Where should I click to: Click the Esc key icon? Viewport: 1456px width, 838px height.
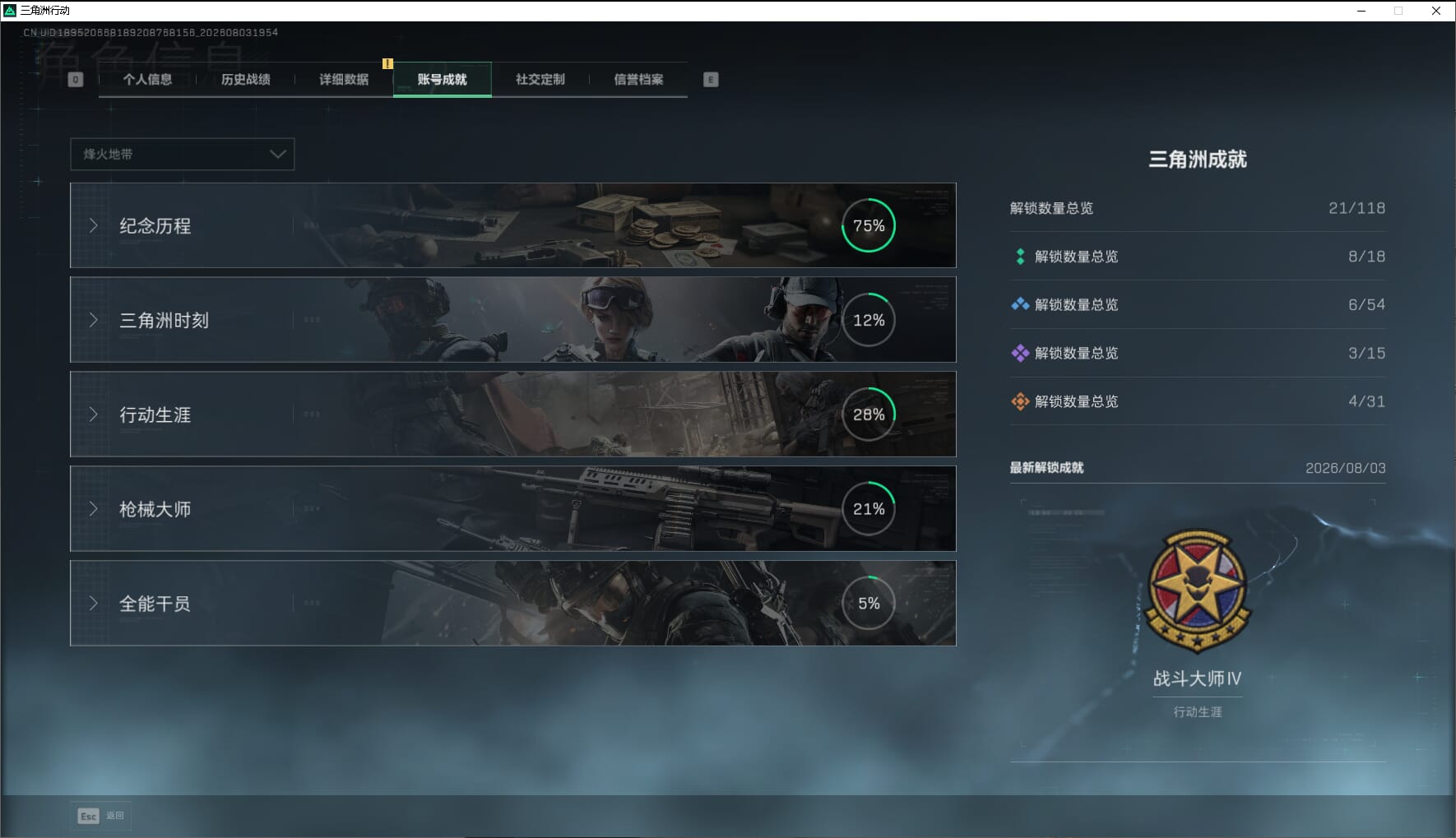click(x=88, y=816)
